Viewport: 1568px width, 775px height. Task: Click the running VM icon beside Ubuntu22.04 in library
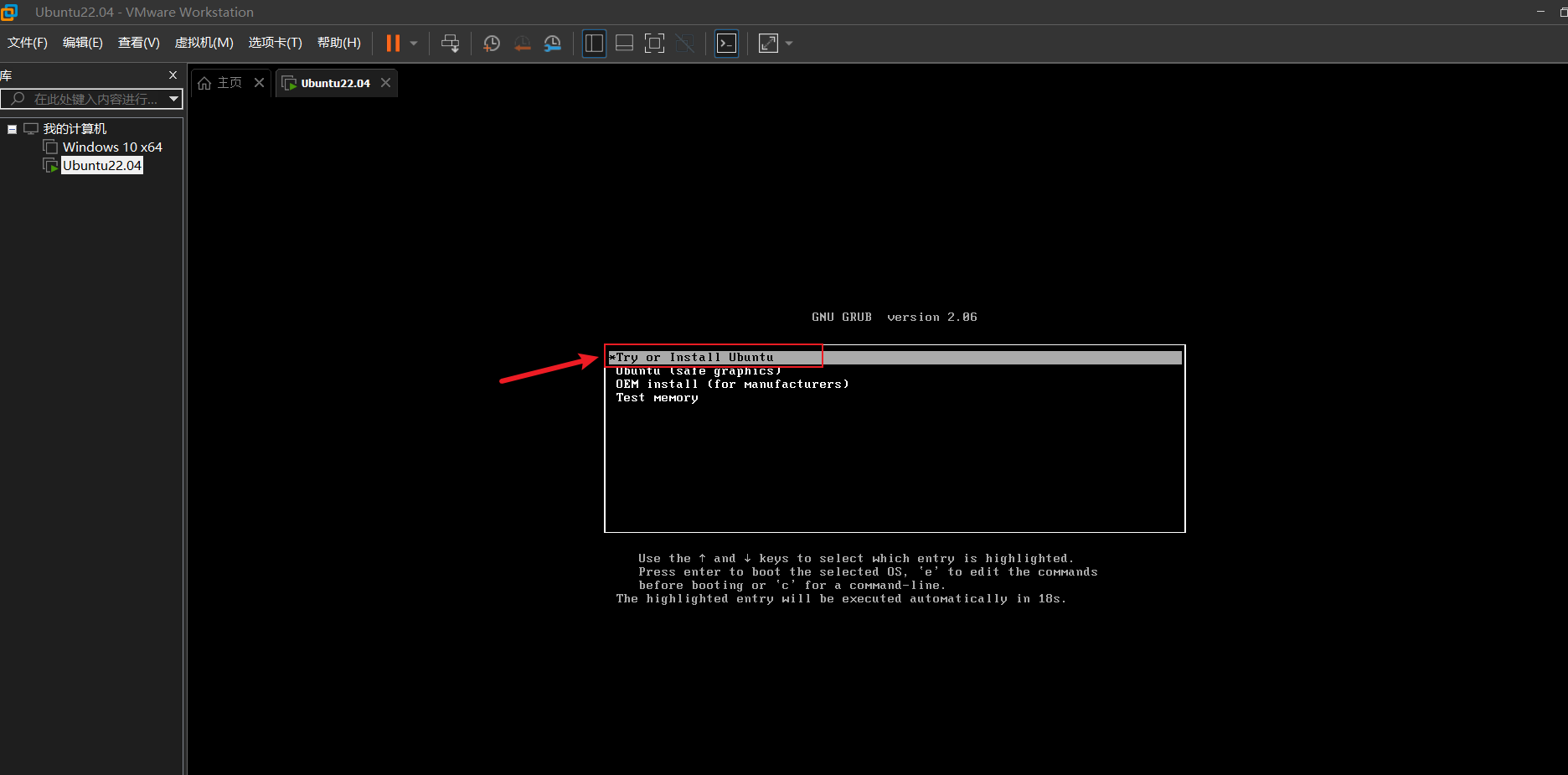click(50, 166)
